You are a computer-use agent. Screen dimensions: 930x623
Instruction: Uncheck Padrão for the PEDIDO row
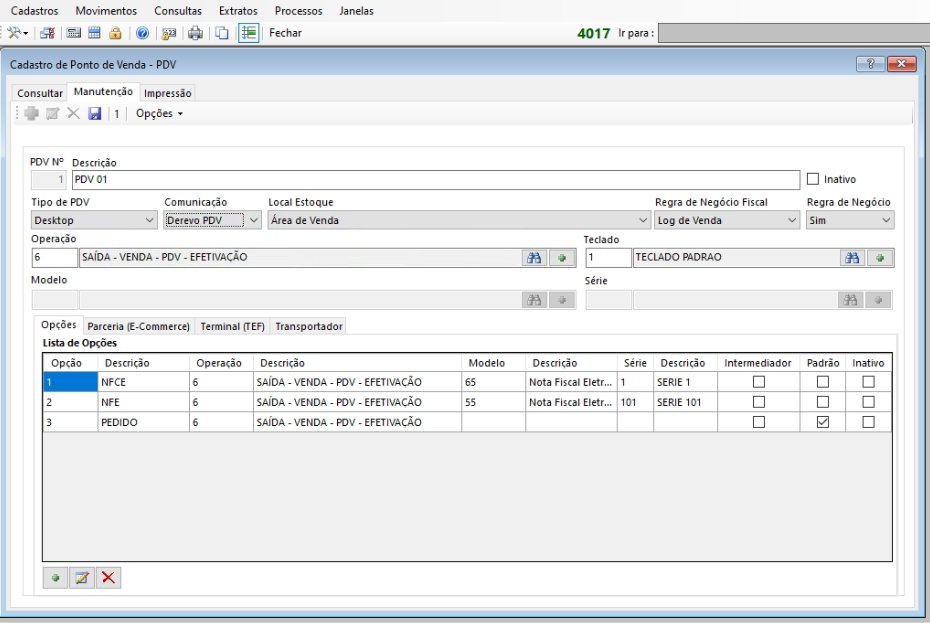[x=822, y=422]
